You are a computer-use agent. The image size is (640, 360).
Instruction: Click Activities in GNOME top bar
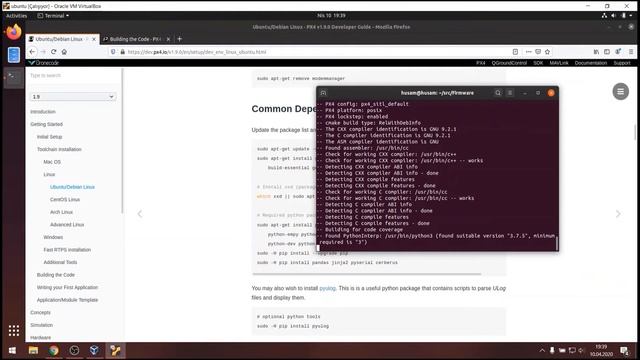click(x=16, y=16)
